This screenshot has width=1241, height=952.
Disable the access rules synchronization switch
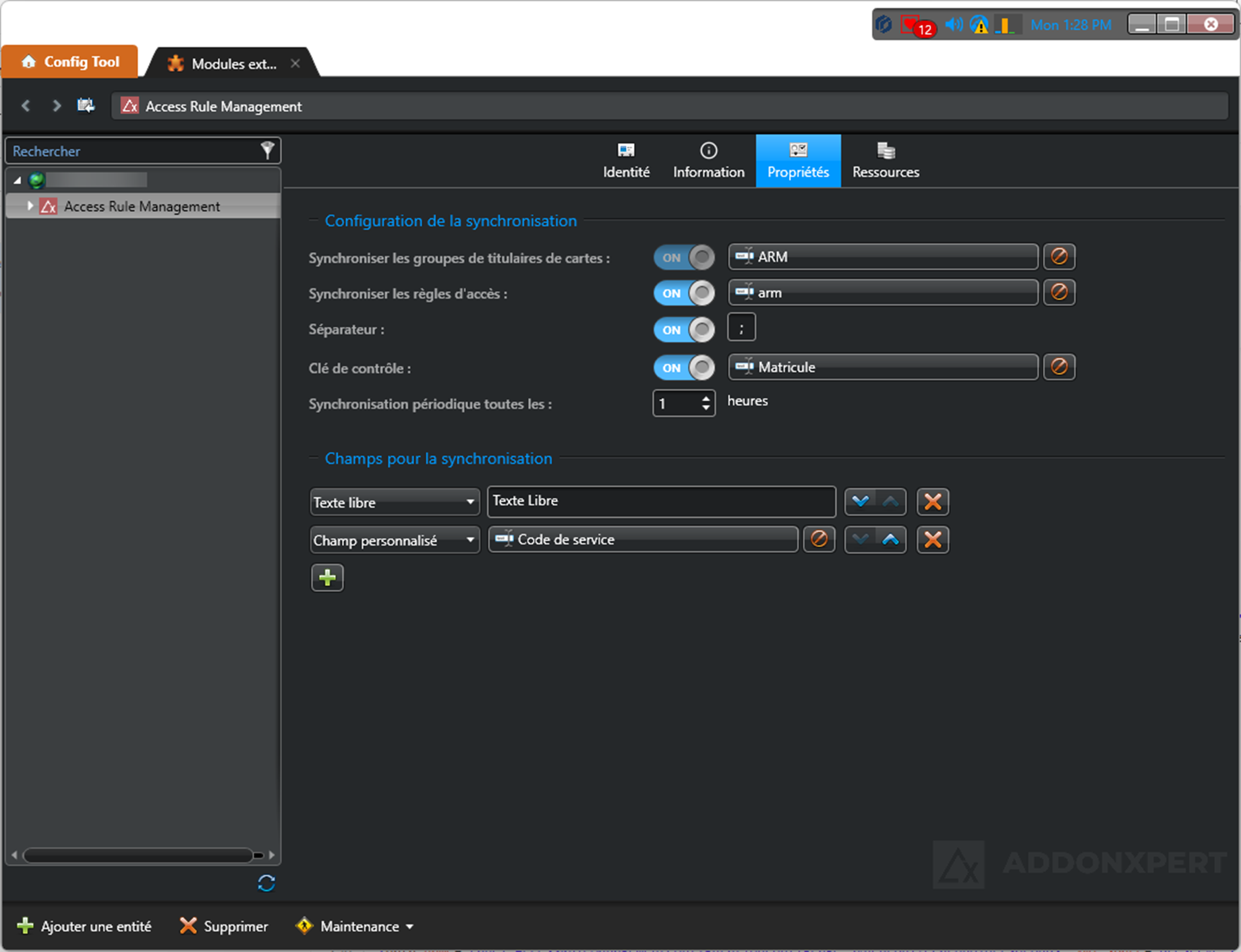(684, 293)
